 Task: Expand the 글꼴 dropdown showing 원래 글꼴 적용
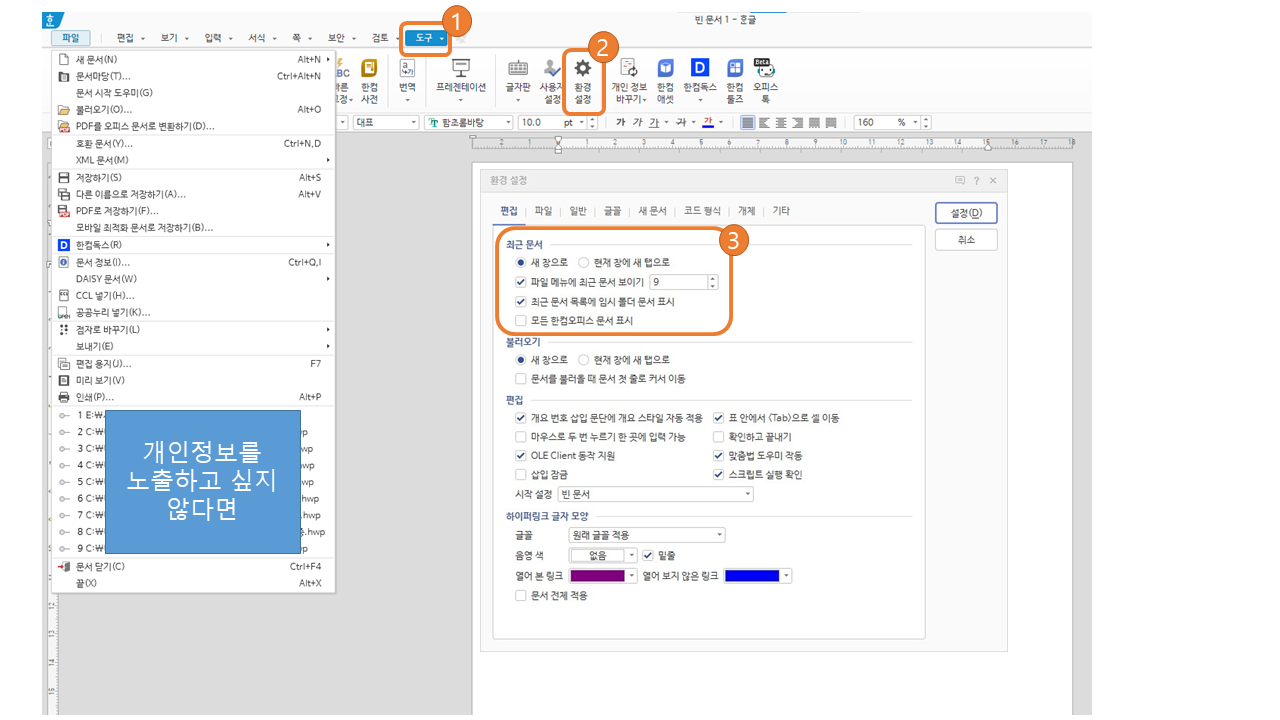(x=645, y=535)
